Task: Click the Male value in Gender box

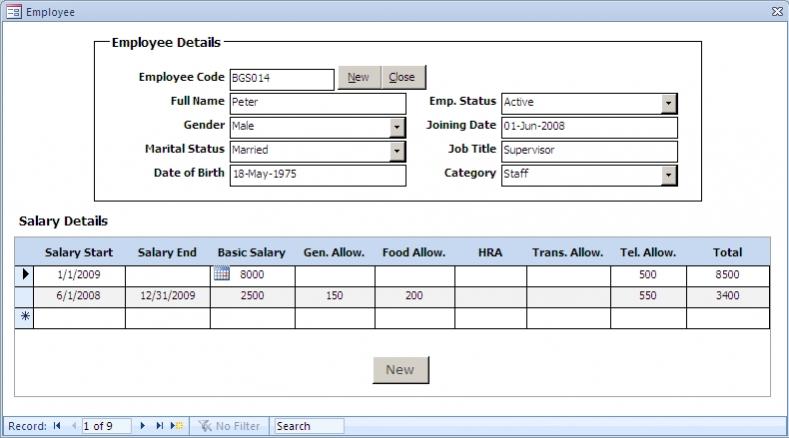Action: 243,126
